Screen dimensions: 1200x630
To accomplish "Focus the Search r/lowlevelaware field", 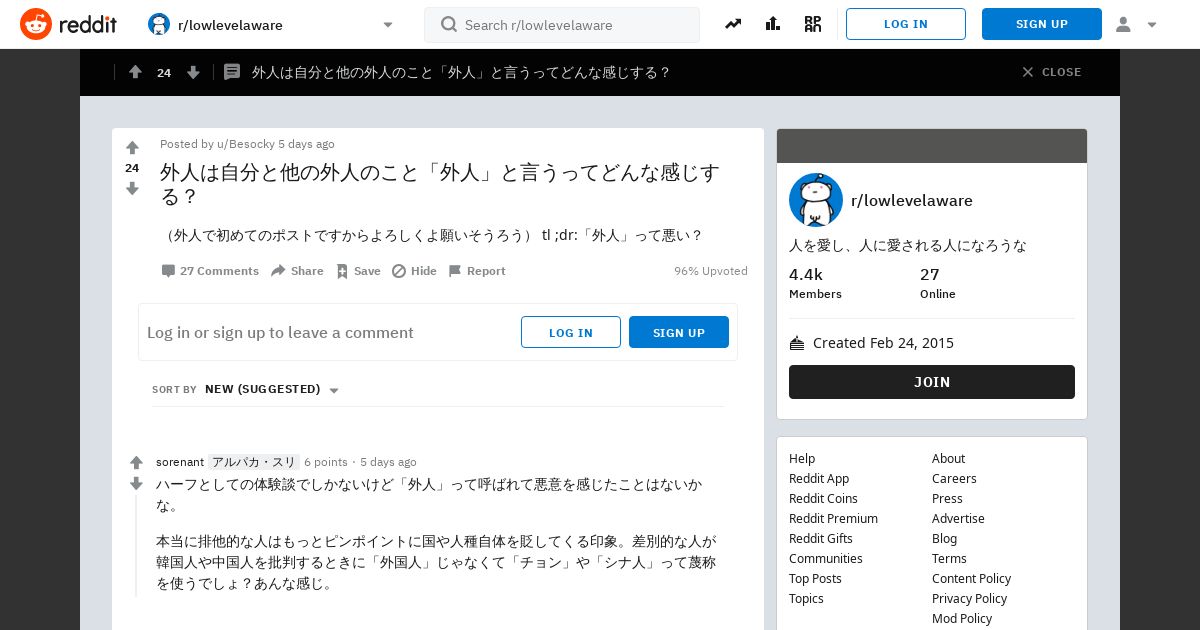I will pos(562,25).
